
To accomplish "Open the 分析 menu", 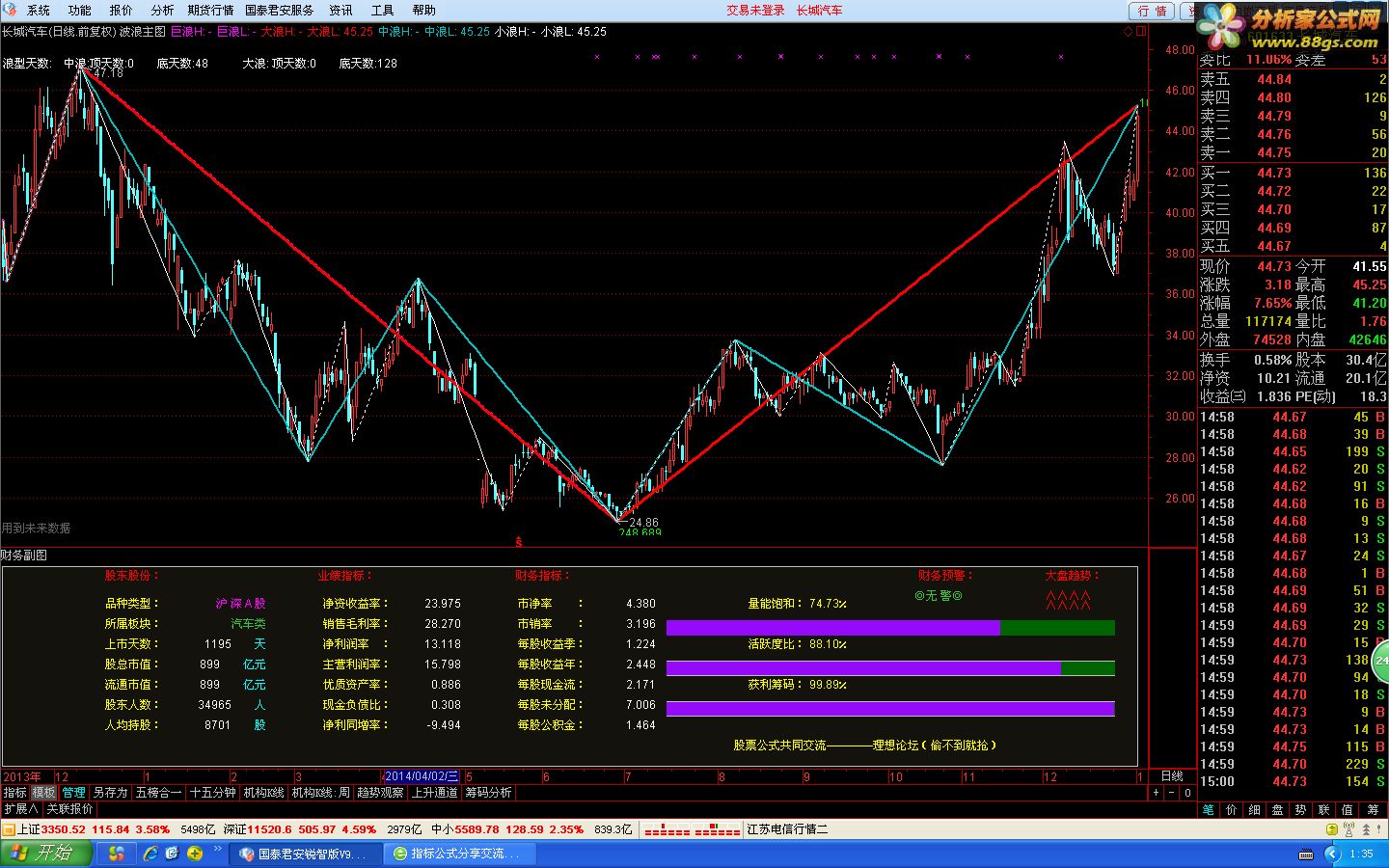I will 162,11.
